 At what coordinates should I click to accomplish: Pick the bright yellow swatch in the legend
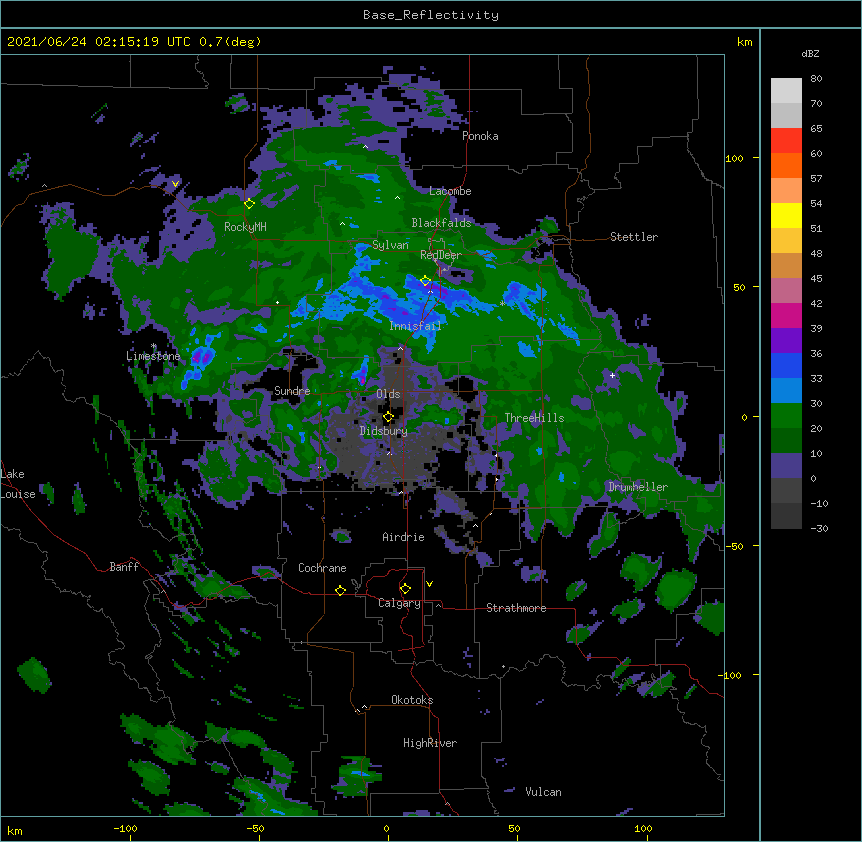pyautogui.click(x=786, y=215)
